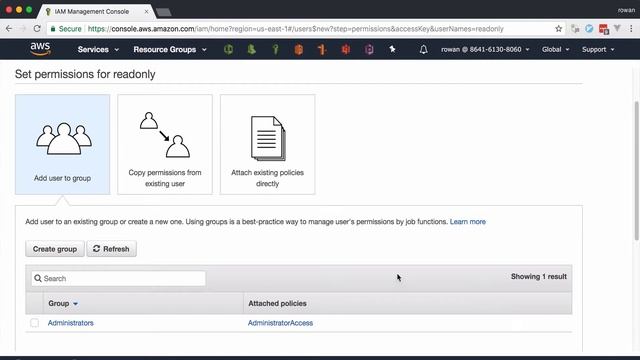
Task: Click the browser address bar URL
Action: [296, 29]
